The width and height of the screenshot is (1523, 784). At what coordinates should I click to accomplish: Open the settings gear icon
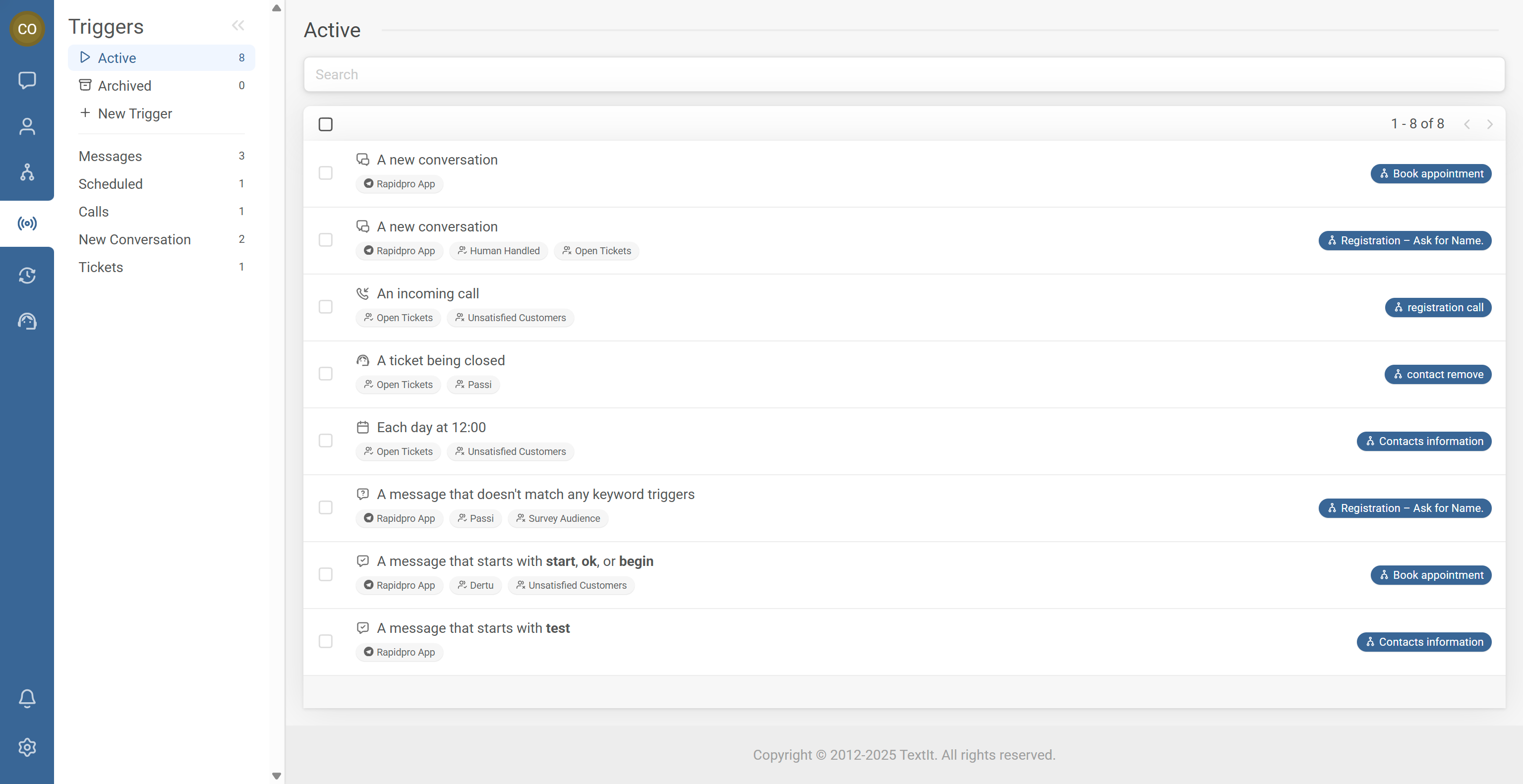coord(27,747)
